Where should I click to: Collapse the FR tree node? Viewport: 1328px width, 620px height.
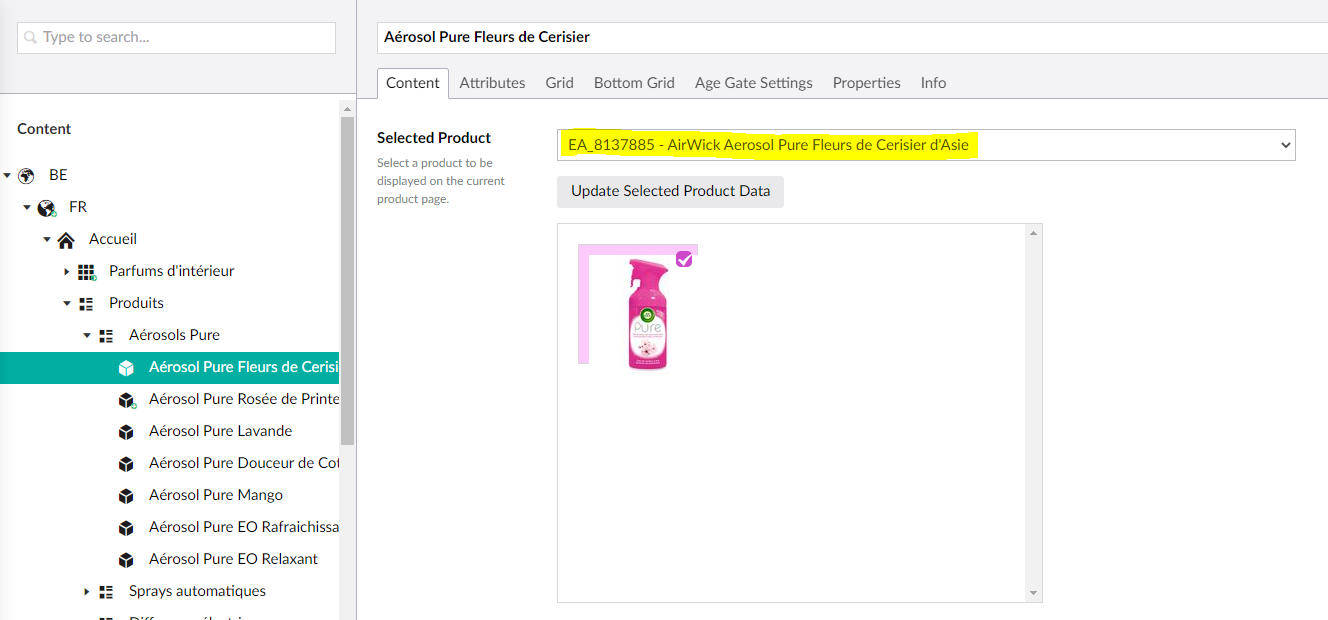[27, 207]
